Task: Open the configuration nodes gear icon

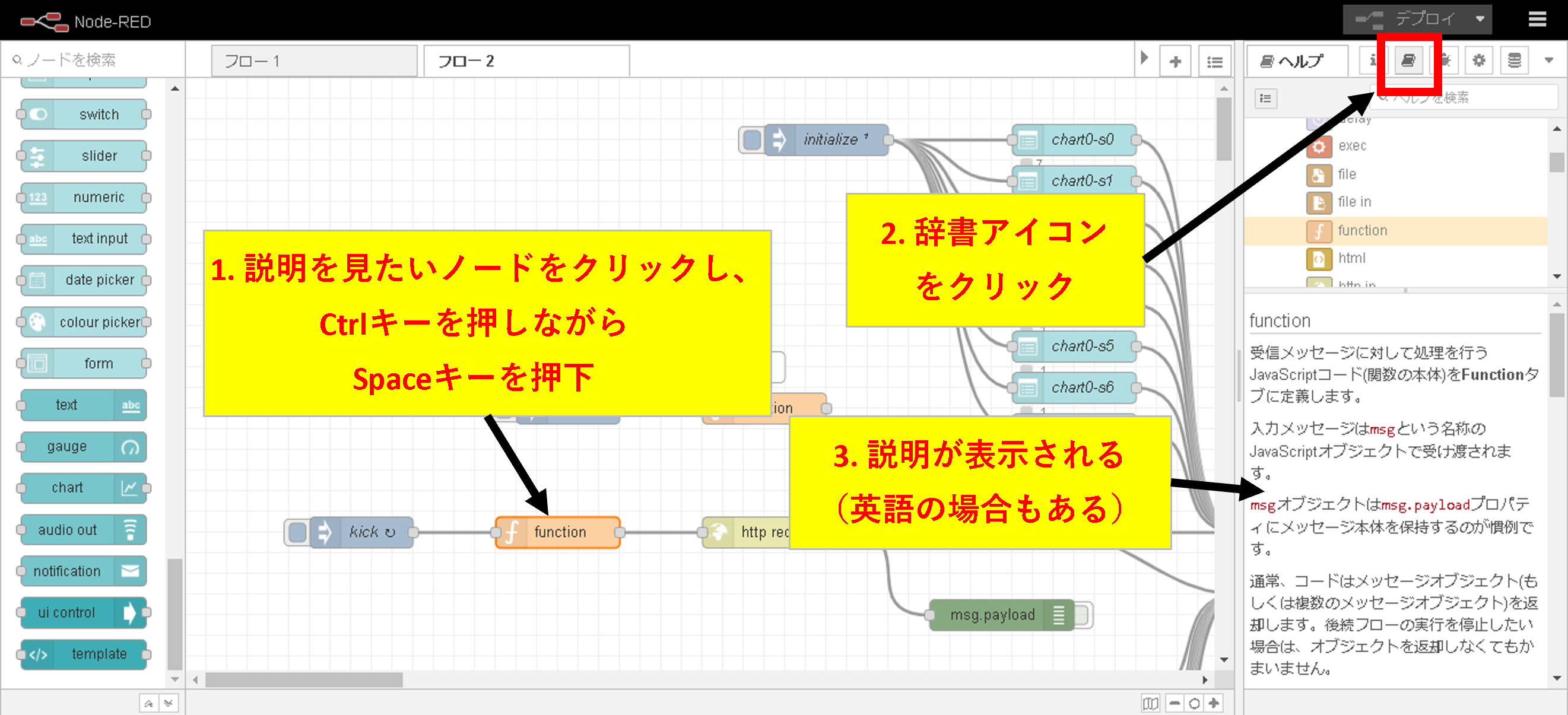Action: point(1479,61)
